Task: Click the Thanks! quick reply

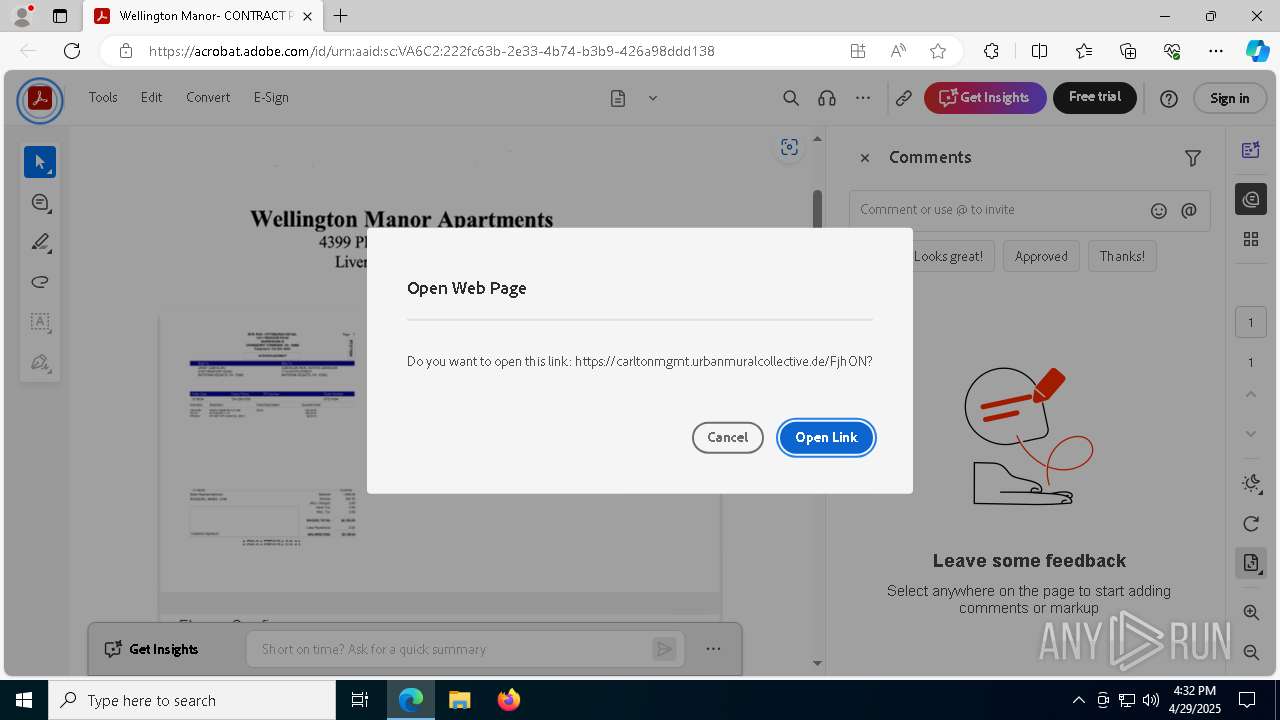Action: coord(1122,256)
